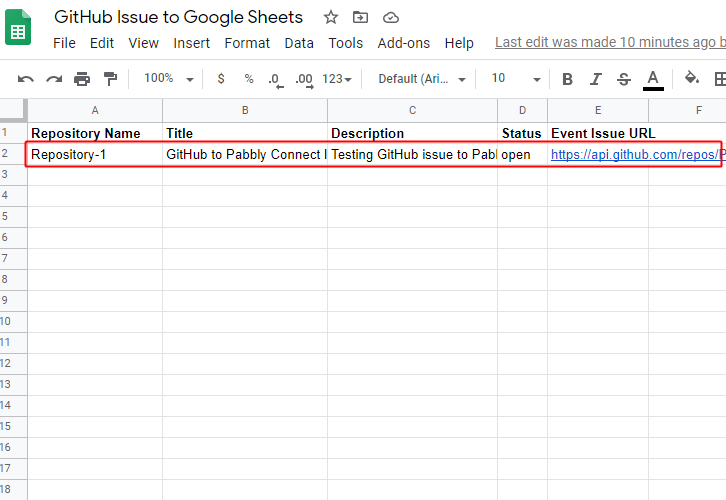Open the Edit menu
This screenshot has height=500, width=726.
click(x=101, y=43)
